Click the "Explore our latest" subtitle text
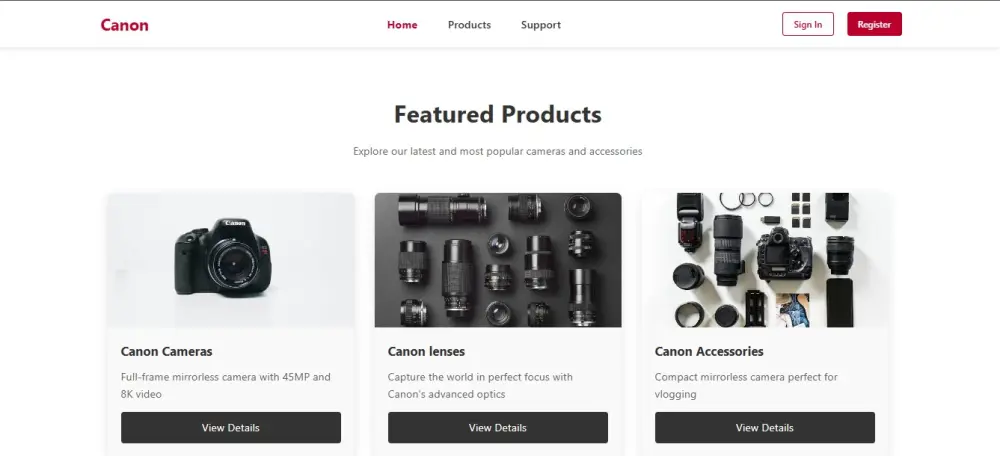The image size is (1000, 456). tap(498, 152)
